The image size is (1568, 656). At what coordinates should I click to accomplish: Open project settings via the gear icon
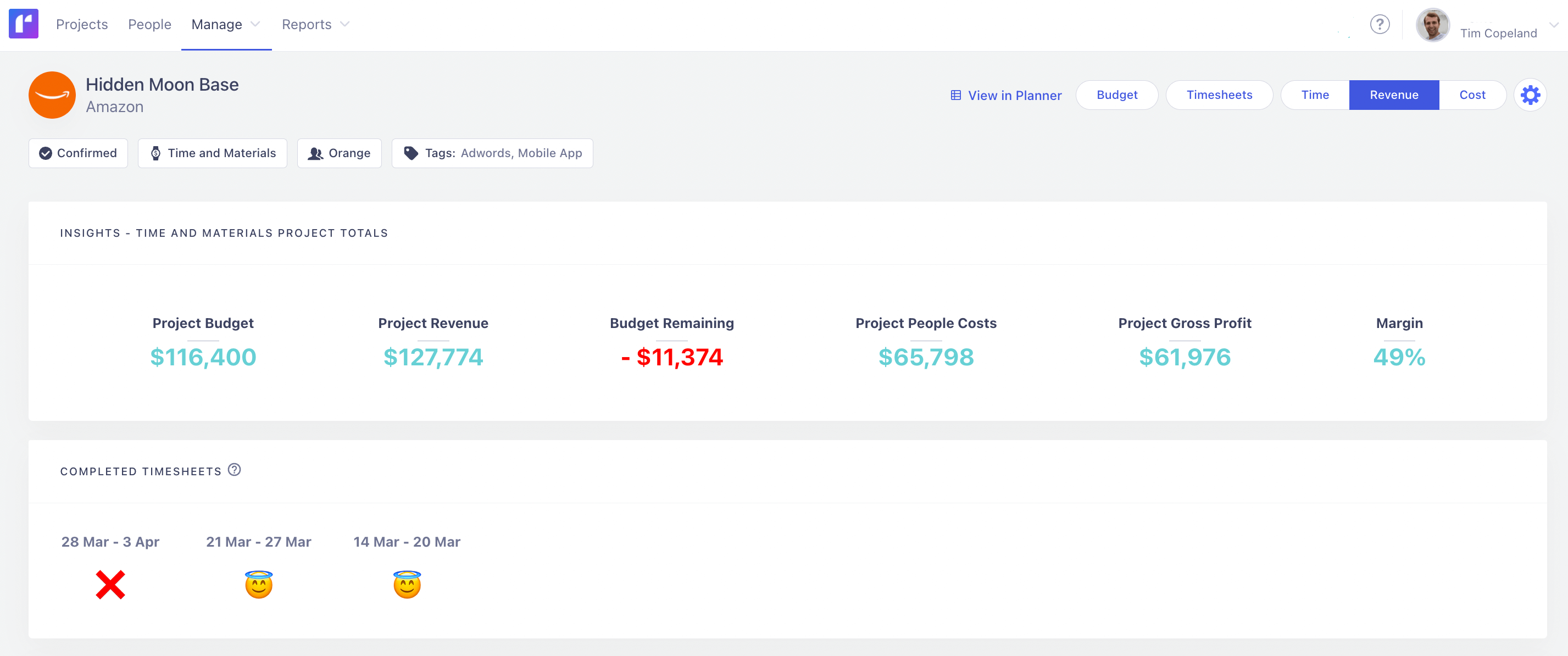coord(1530,95)
